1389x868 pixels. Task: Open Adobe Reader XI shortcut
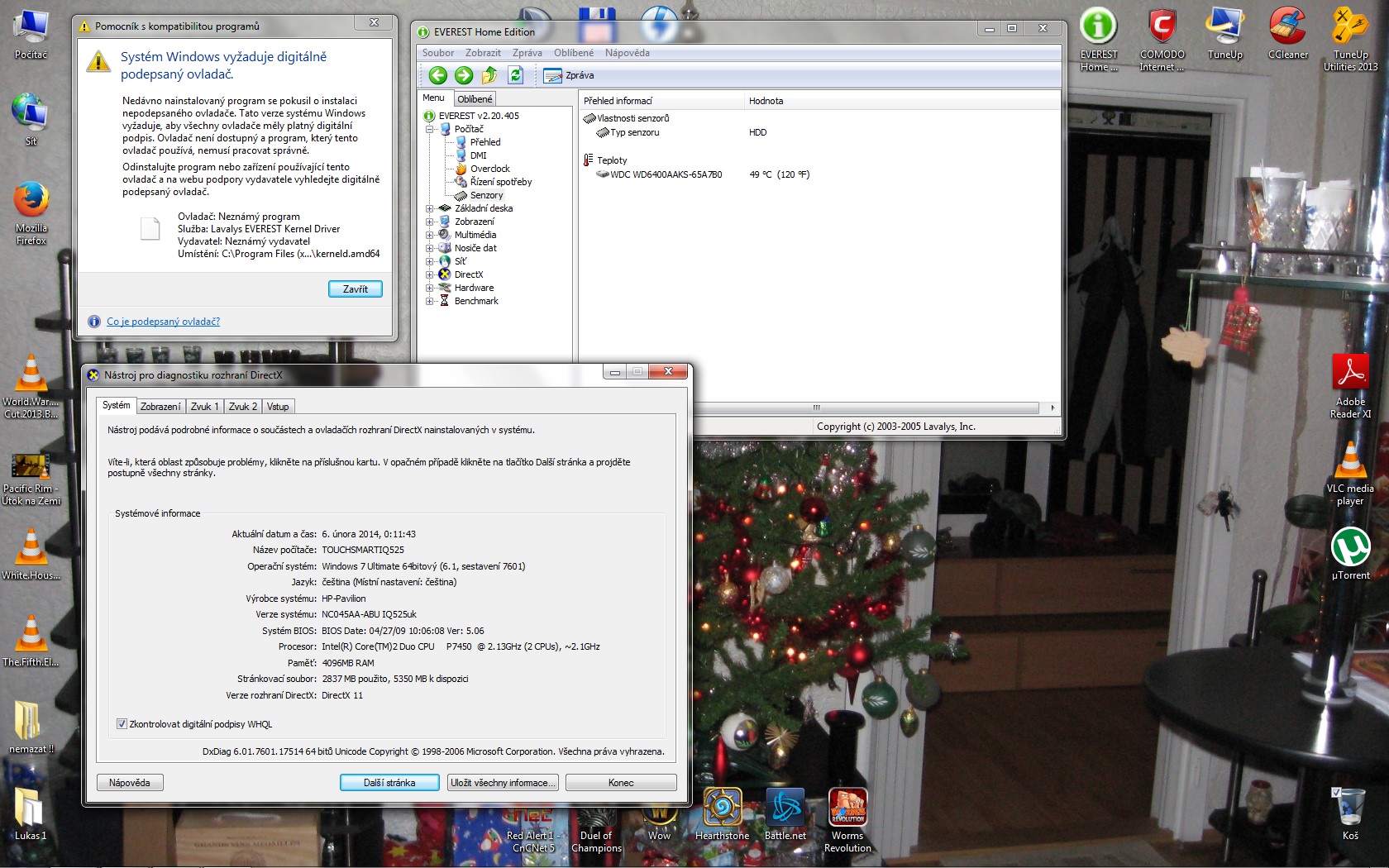tap(1350, 387)
